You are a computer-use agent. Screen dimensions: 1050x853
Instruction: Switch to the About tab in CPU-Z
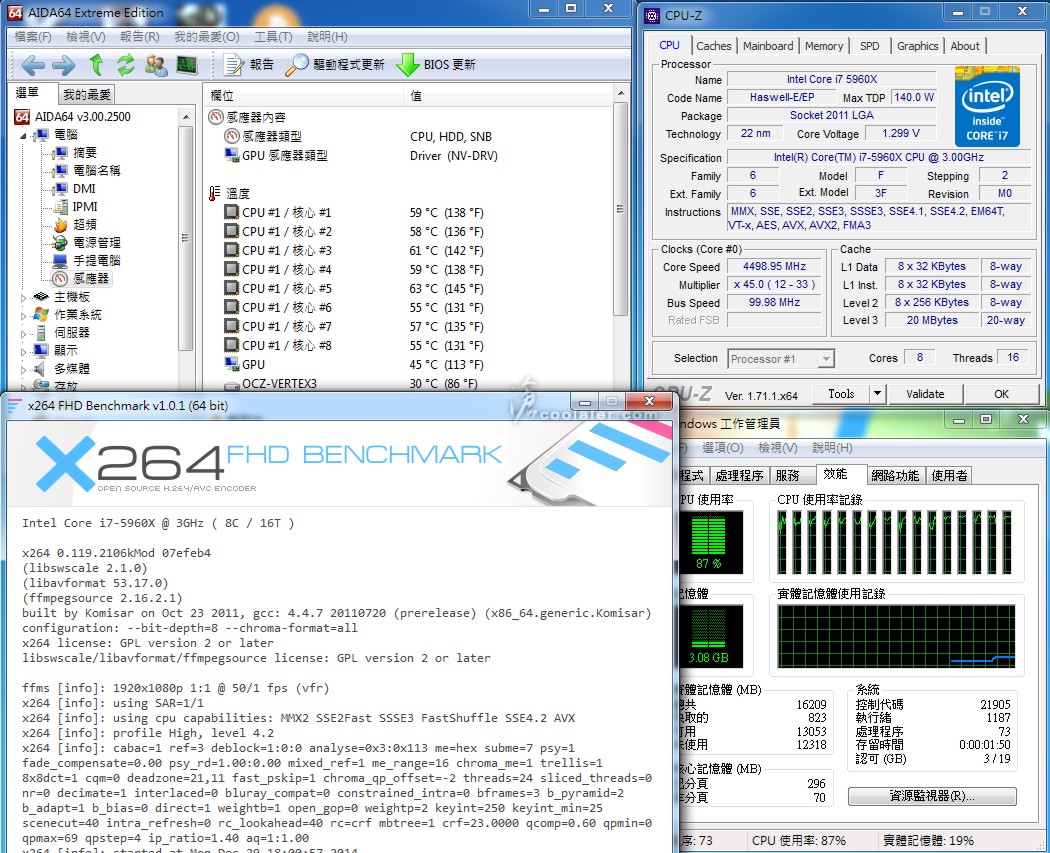click(x=965, y=46)
